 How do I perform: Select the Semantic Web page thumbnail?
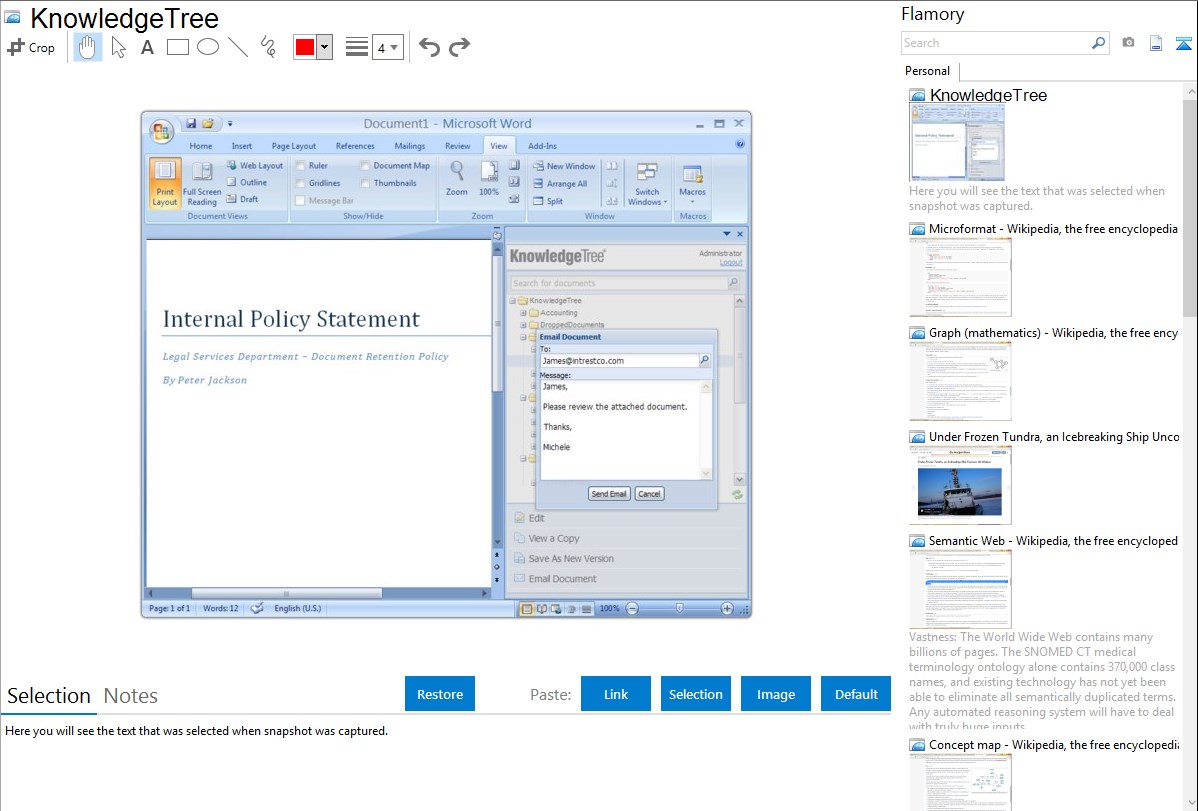(x=960, y=589)
